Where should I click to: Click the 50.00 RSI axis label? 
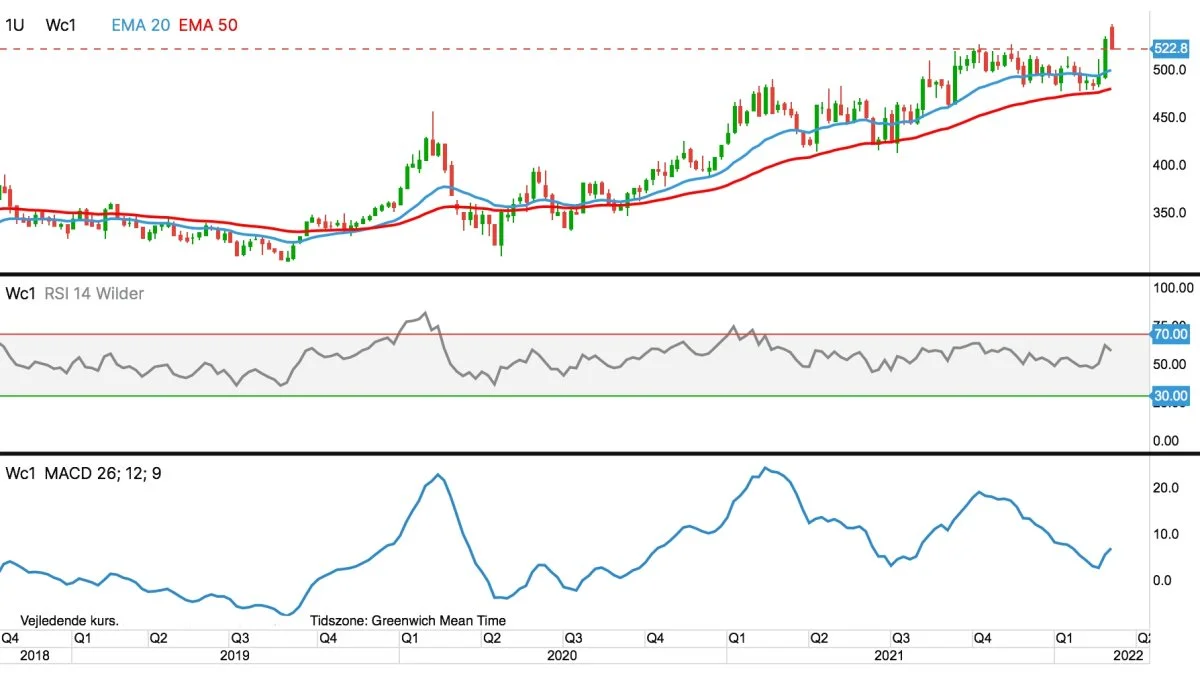[1170, 364]
